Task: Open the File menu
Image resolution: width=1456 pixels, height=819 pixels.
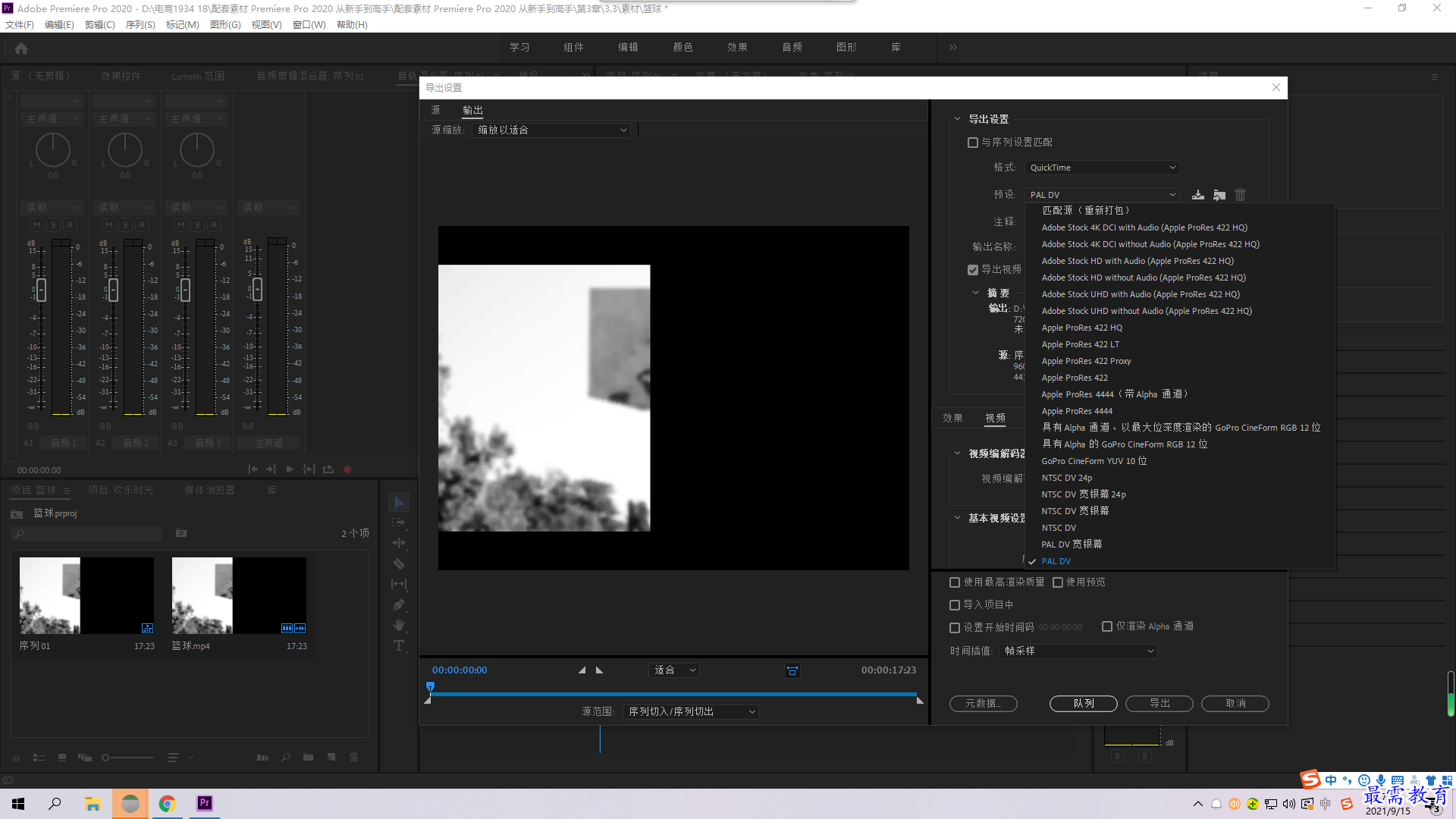Action: (x=20, y=25)
